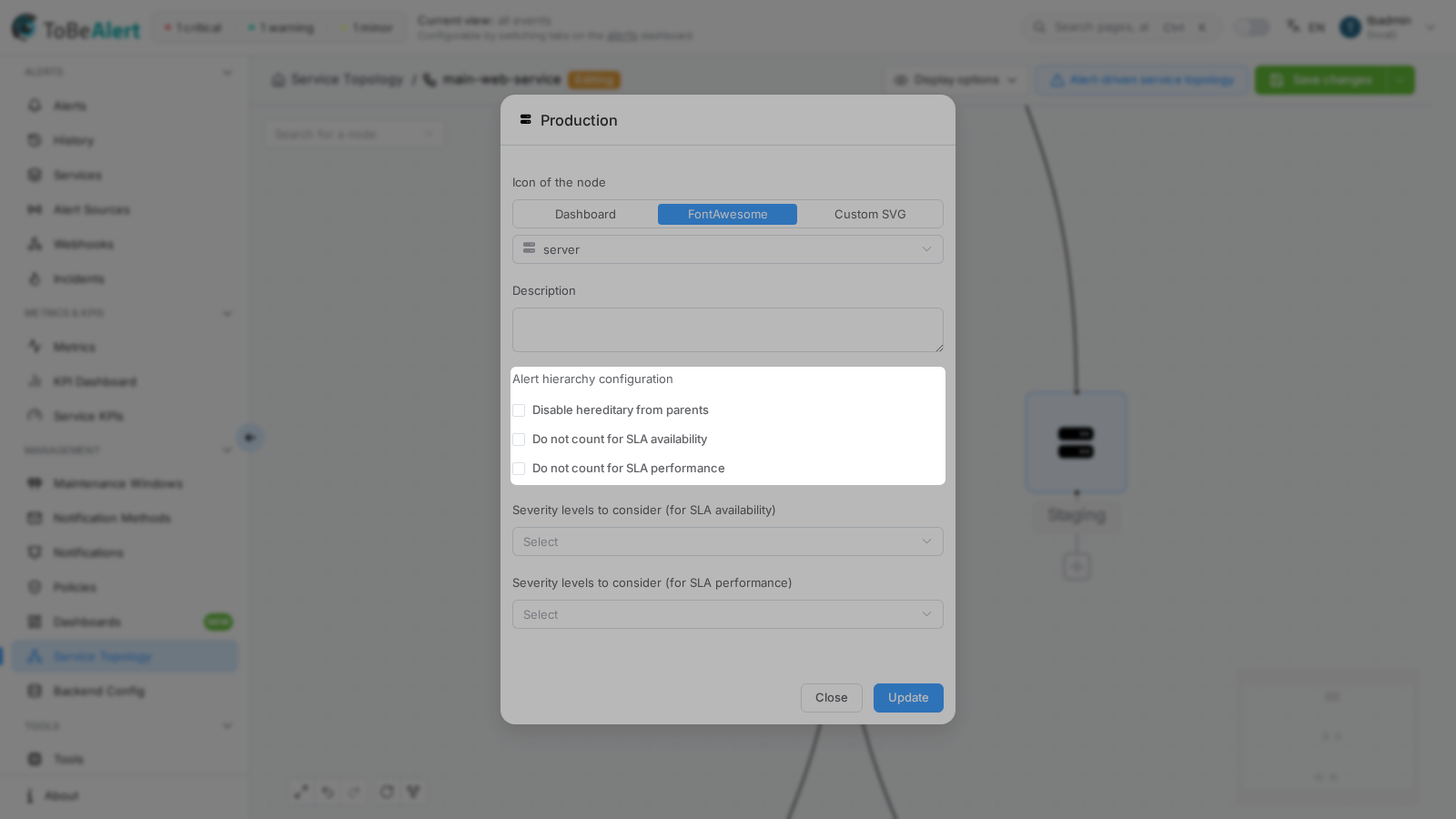
Task: Click the alerts dashboard link in header
Action: pos(622,35)
